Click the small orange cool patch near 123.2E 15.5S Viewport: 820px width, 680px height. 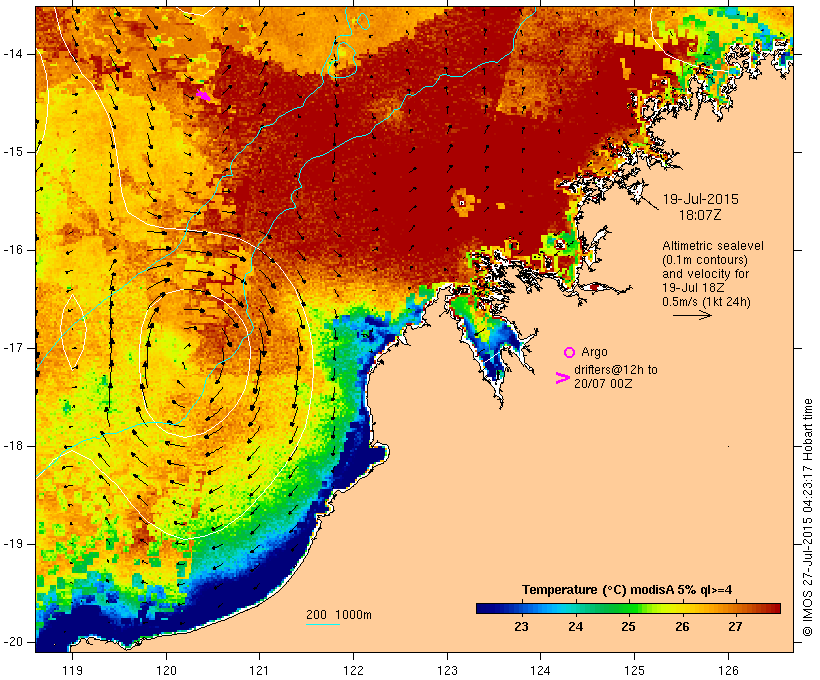[463, 202]
